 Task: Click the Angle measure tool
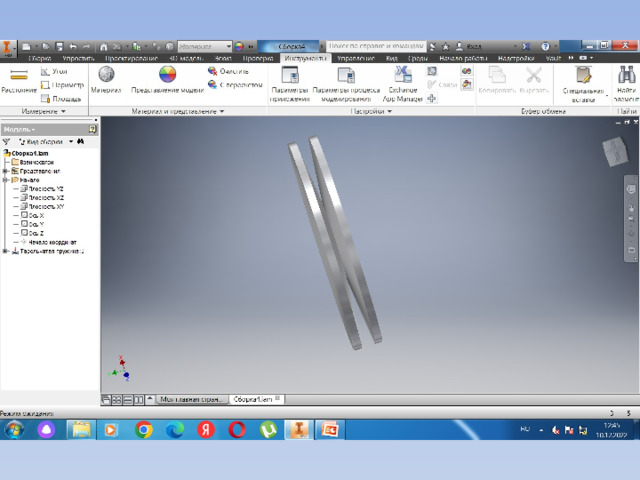[x=57, y=72]
